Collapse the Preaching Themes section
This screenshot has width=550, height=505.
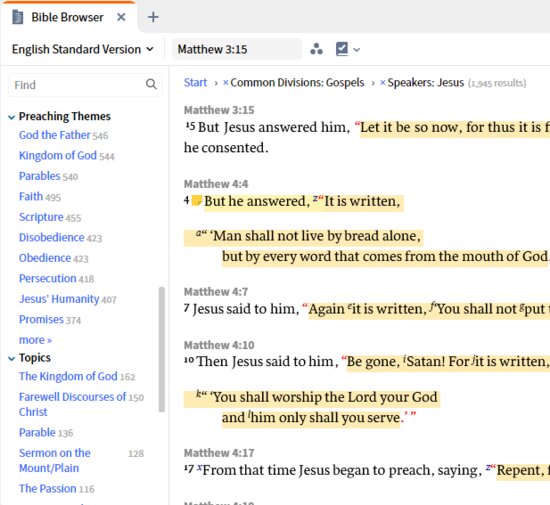pos(12,117)
